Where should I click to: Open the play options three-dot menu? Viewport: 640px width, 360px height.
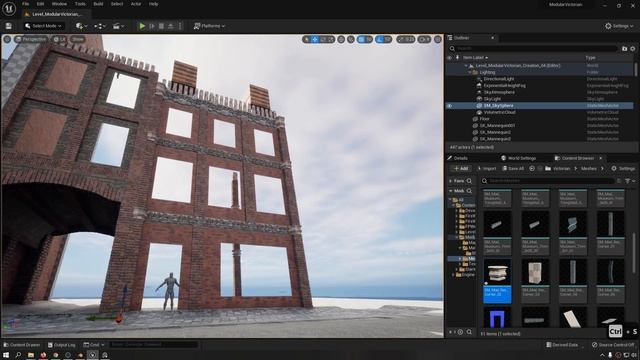point(180,26)
